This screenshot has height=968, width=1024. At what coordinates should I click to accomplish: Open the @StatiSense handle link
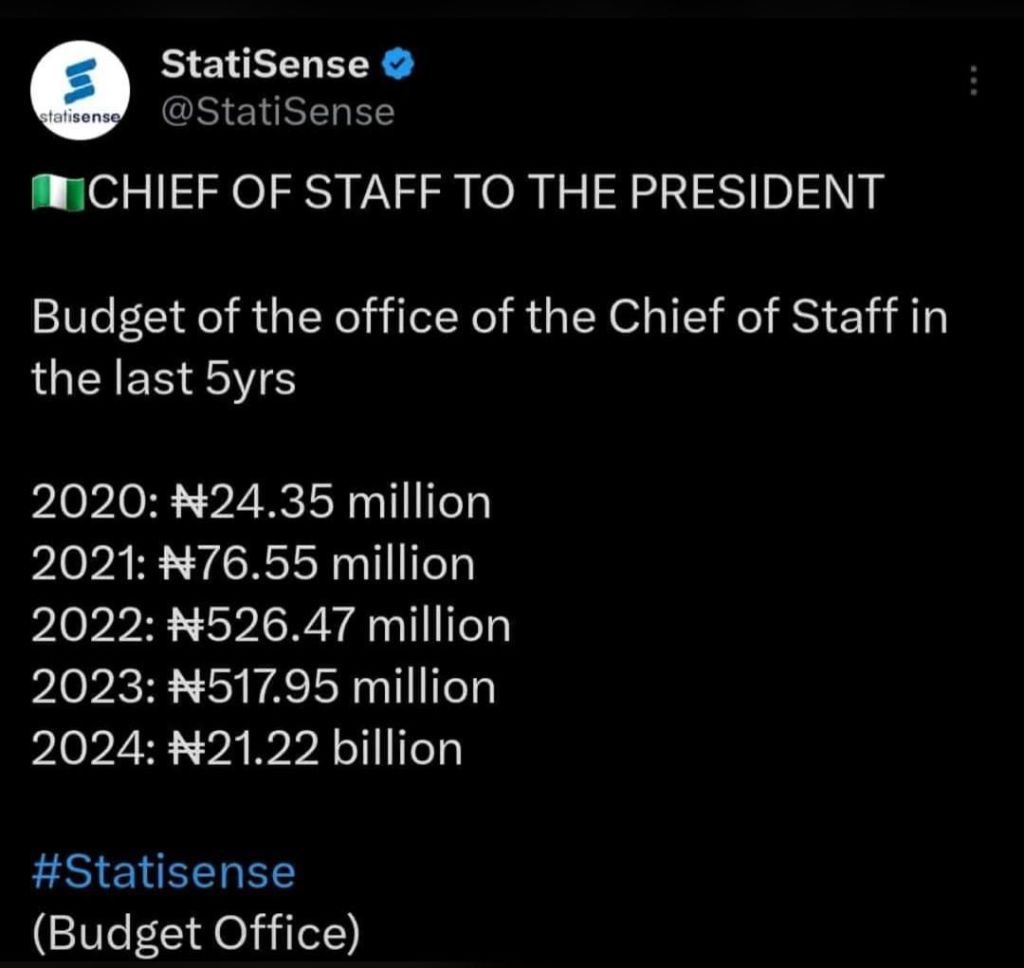(278, 112)
